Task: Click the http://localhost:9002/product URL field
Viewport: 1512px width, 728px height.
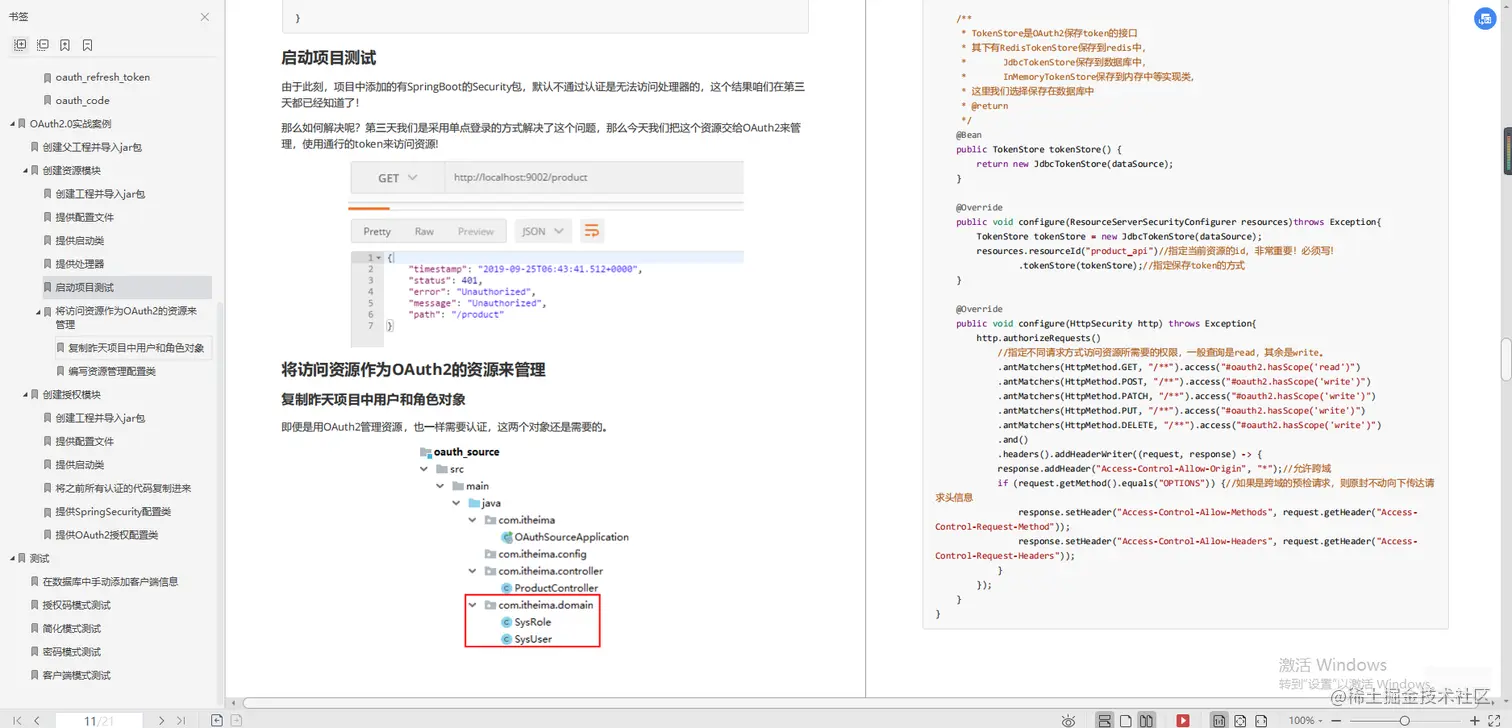Action: coord(594,178)
